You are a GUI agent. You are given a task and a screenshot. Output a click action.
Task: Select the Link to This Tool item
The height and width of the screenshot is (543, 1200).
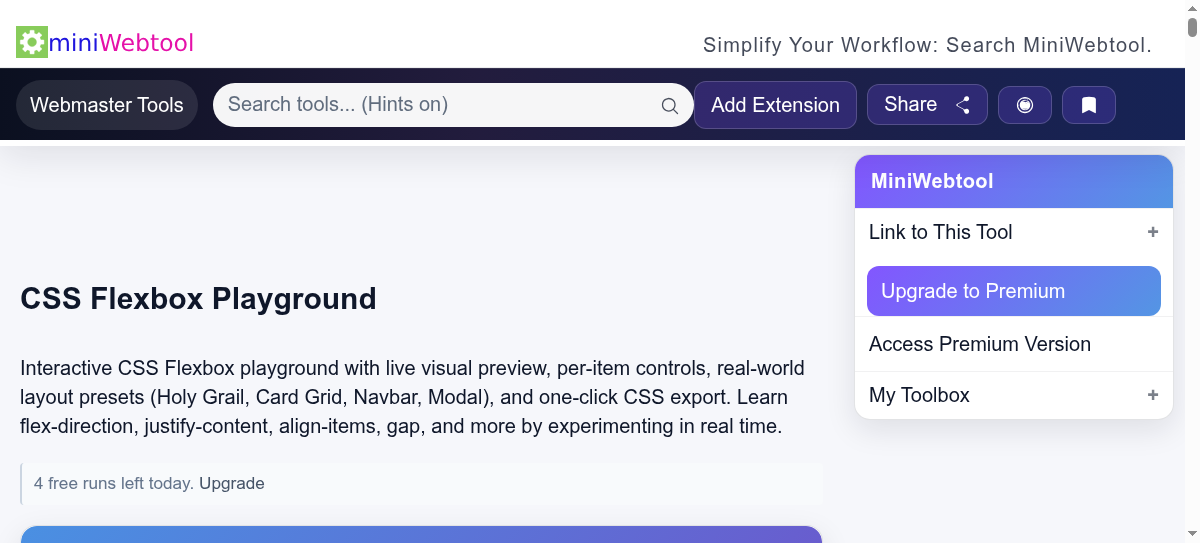click(x=940, y=232)
